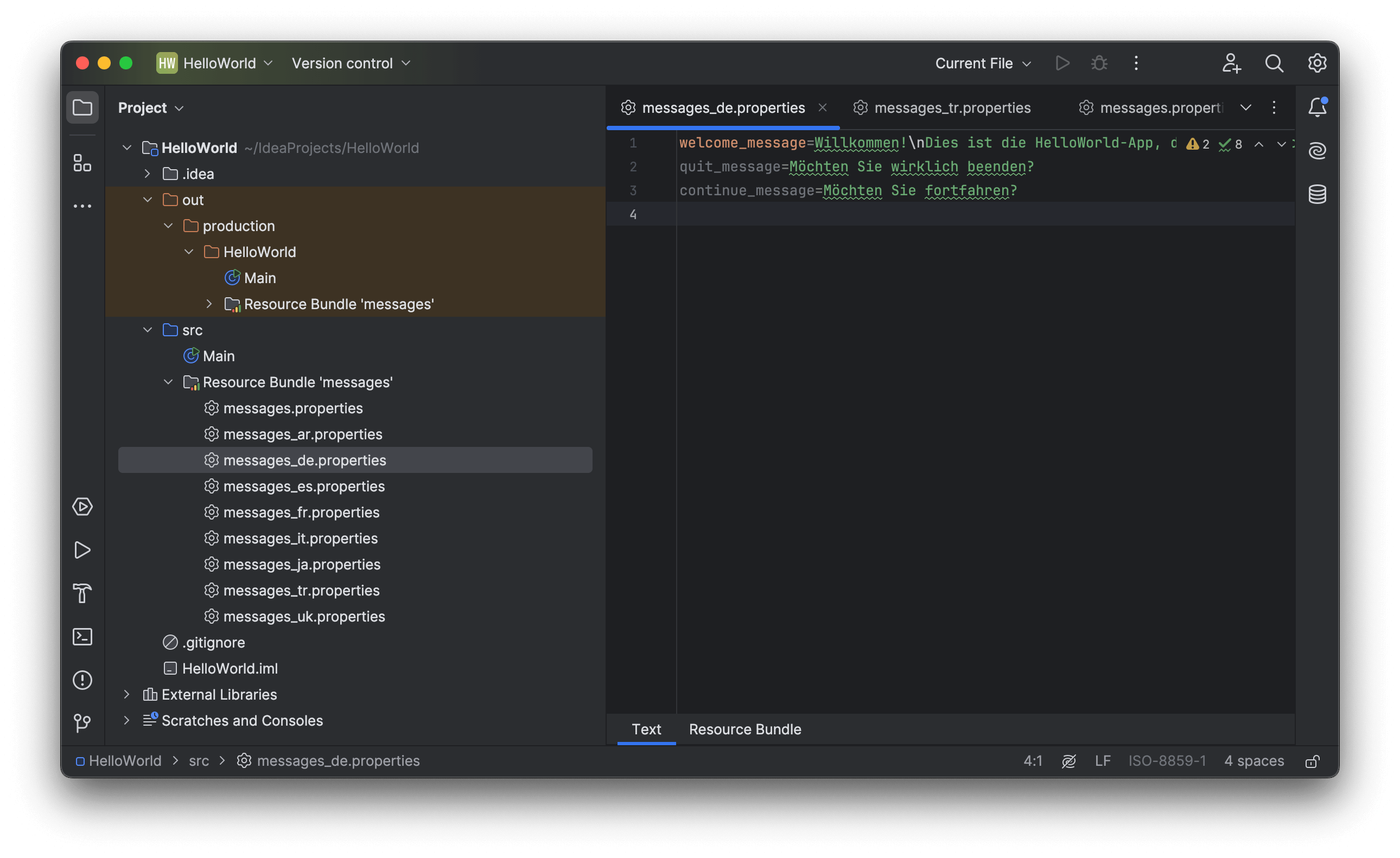Open the Problems tool window icon
This screenshot has height=858, width=1400.
82,680
